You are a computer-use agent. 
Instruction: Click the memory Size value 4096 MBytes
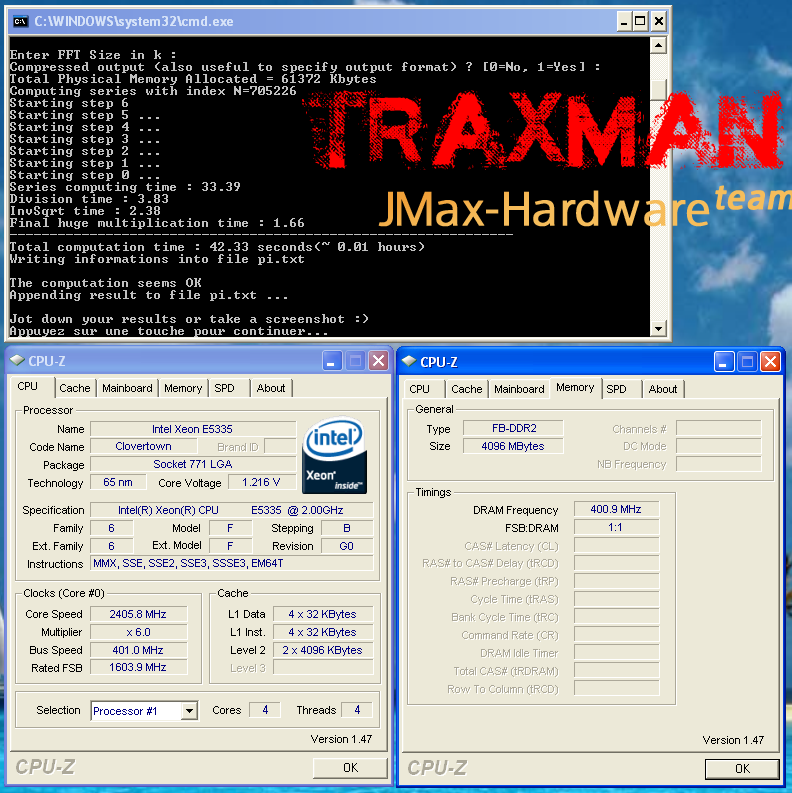point(513,446)
